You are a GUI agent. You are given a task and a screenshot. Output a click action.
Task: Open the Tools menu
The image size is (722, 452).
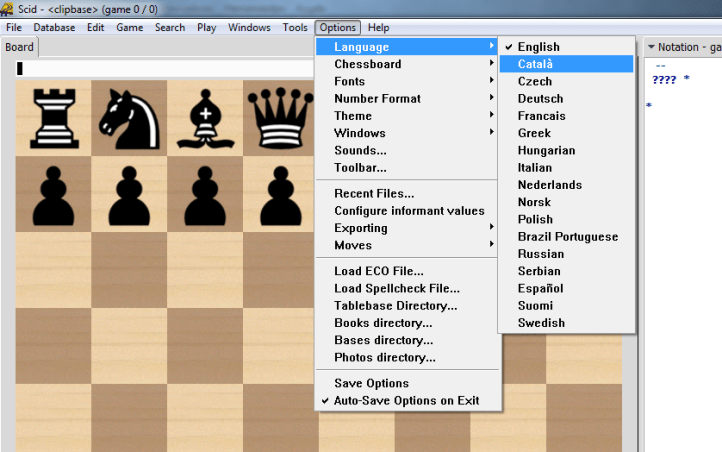point(295,27)
